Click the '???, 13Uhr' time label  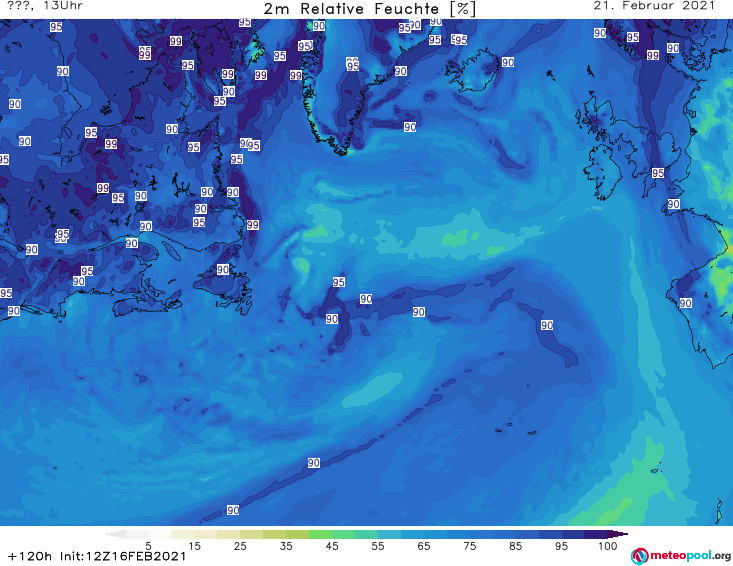pyautogui.click(x=45, y=6)
